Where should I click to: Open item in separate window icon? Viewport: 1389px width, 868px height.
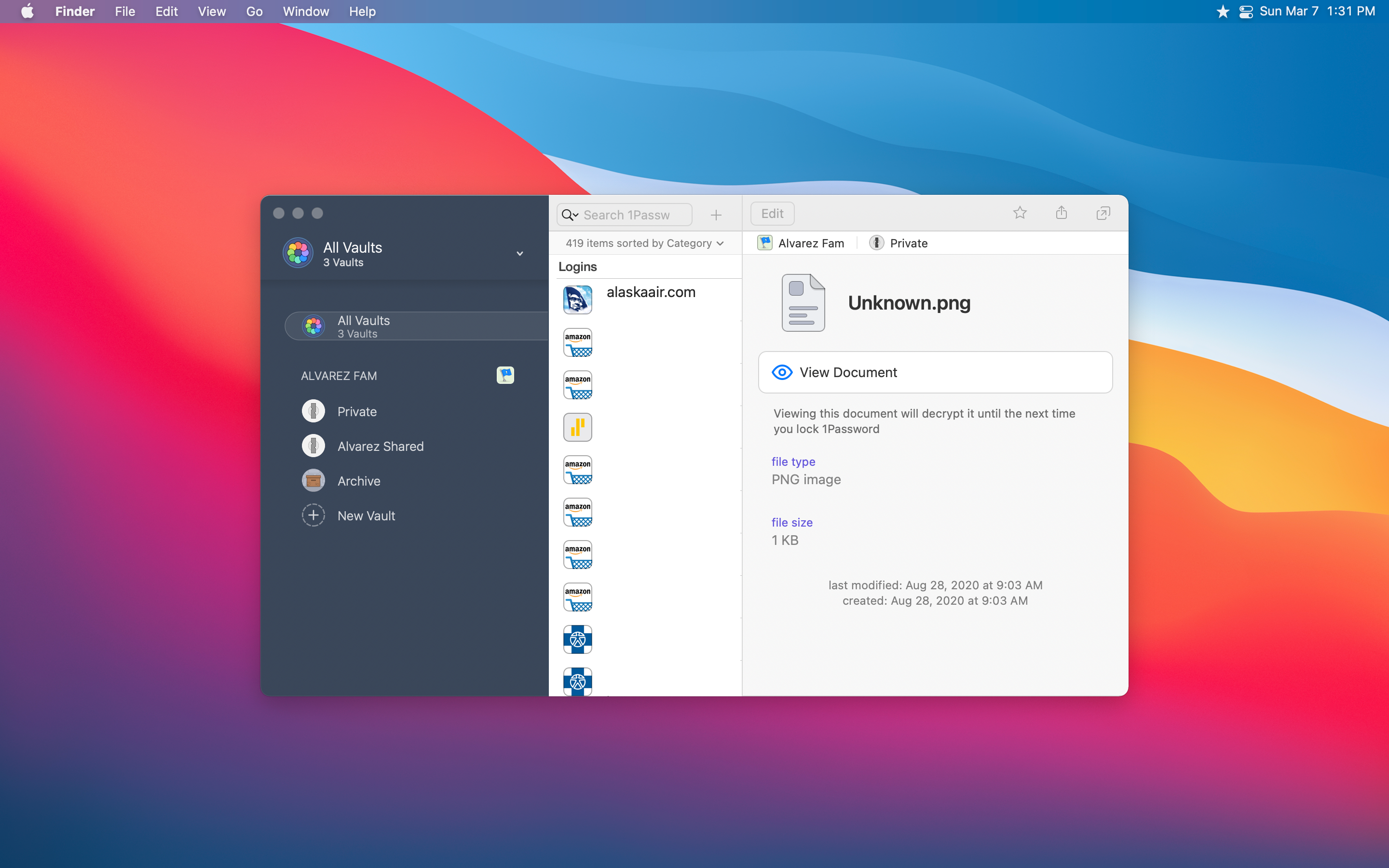[1103, 214]
